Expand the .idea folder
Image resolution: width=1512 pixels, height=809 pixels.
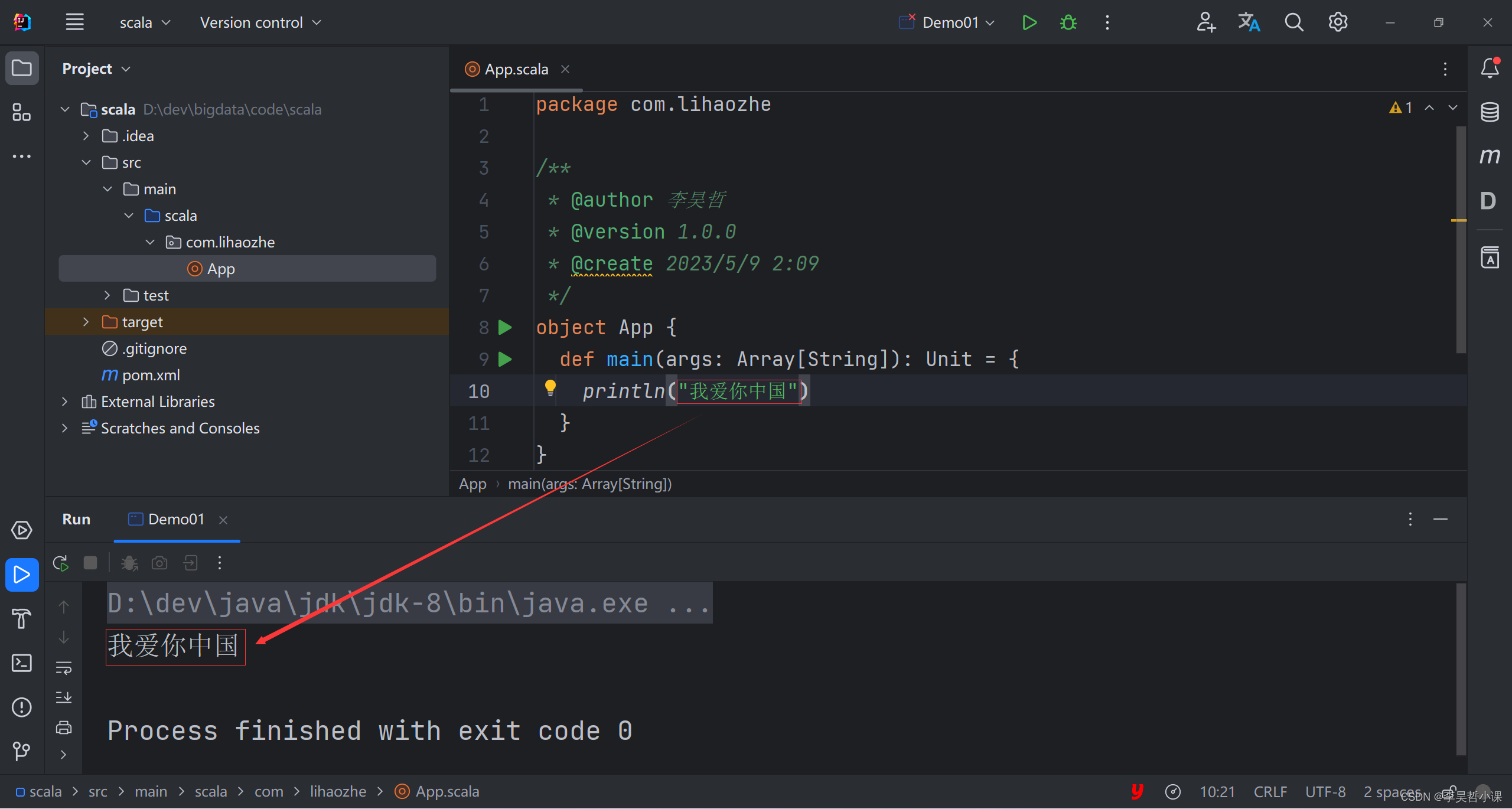click(86, 136)
